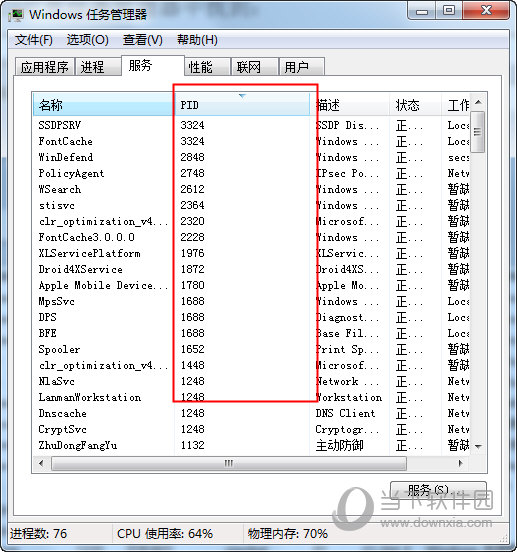Select the NlaSvc service row
517x552 pixels.
click(x=251, y=382)
